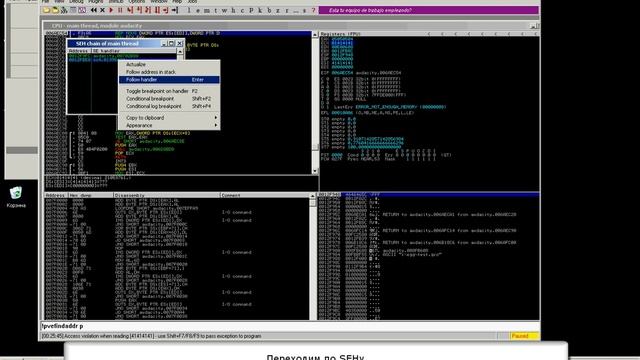
Task: Choose Actualize in the context menu
Action: (169, 64)
